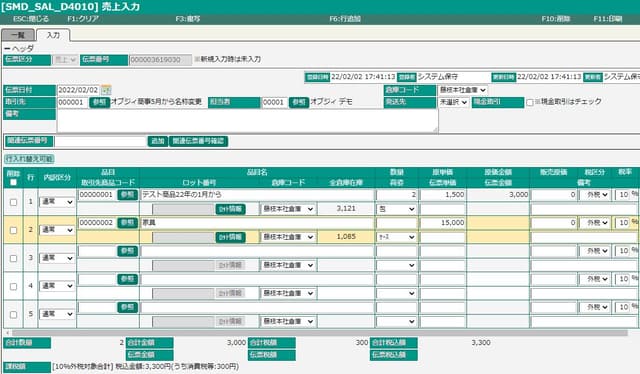This screenshot has height=374, width=640.
Task: Click F10:削除 in the function key bar
Action: [x=556, y=19]
